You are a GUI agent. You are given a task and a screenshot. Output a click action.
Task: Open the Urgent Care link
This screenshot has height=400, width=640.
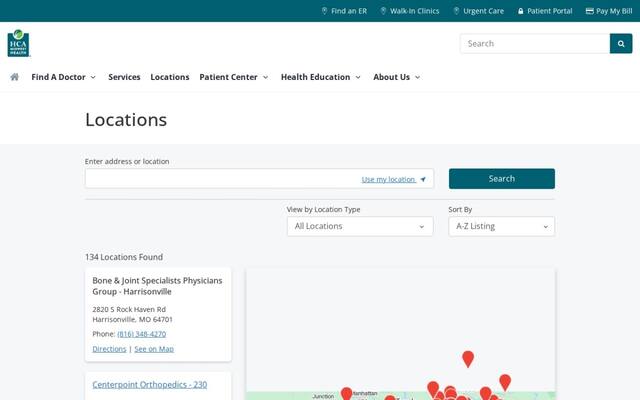478,11
